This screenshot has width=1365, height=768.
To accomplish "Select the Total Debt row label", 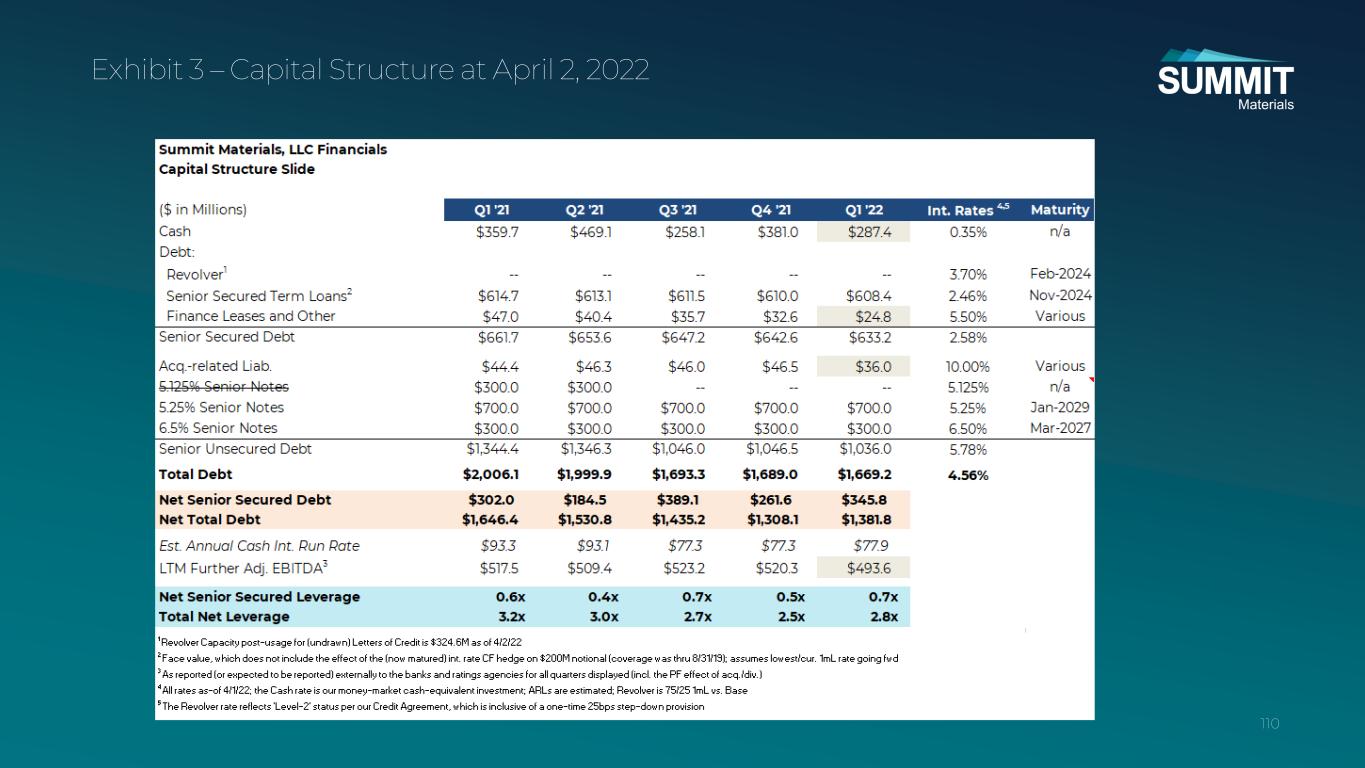I will pyautogui.click(x=196, y=474).
